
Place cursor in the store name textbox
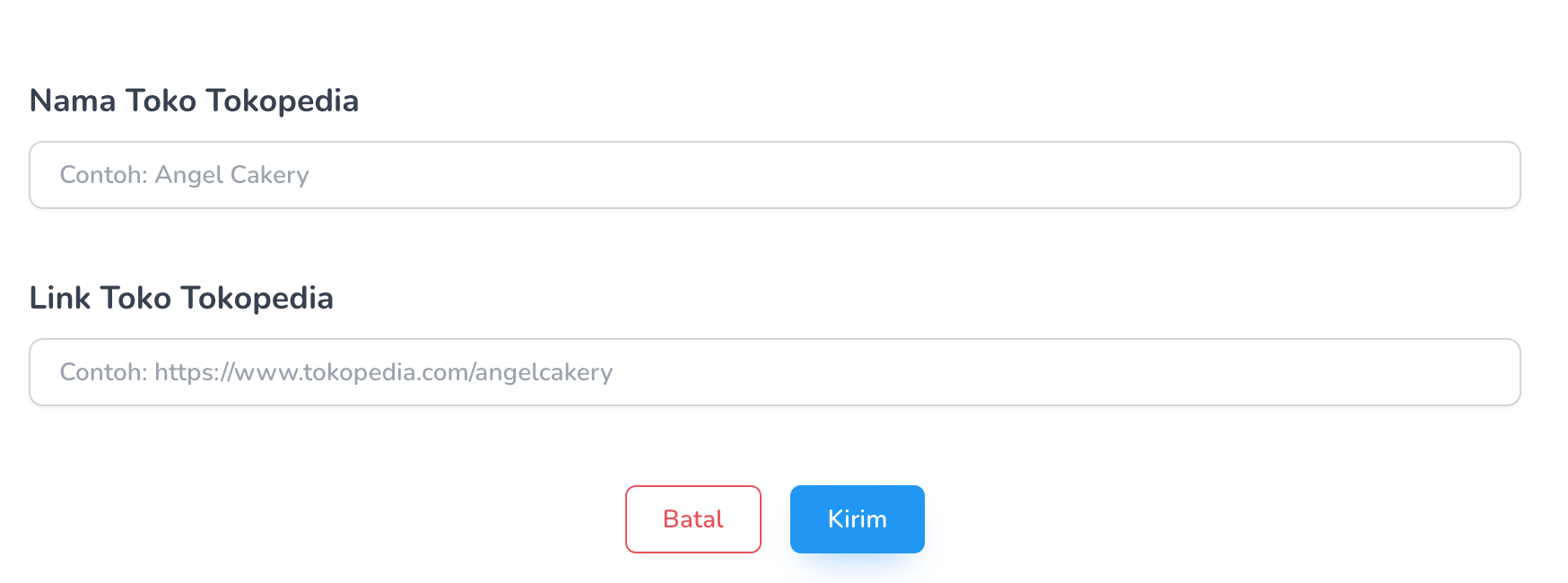[774, 175]
